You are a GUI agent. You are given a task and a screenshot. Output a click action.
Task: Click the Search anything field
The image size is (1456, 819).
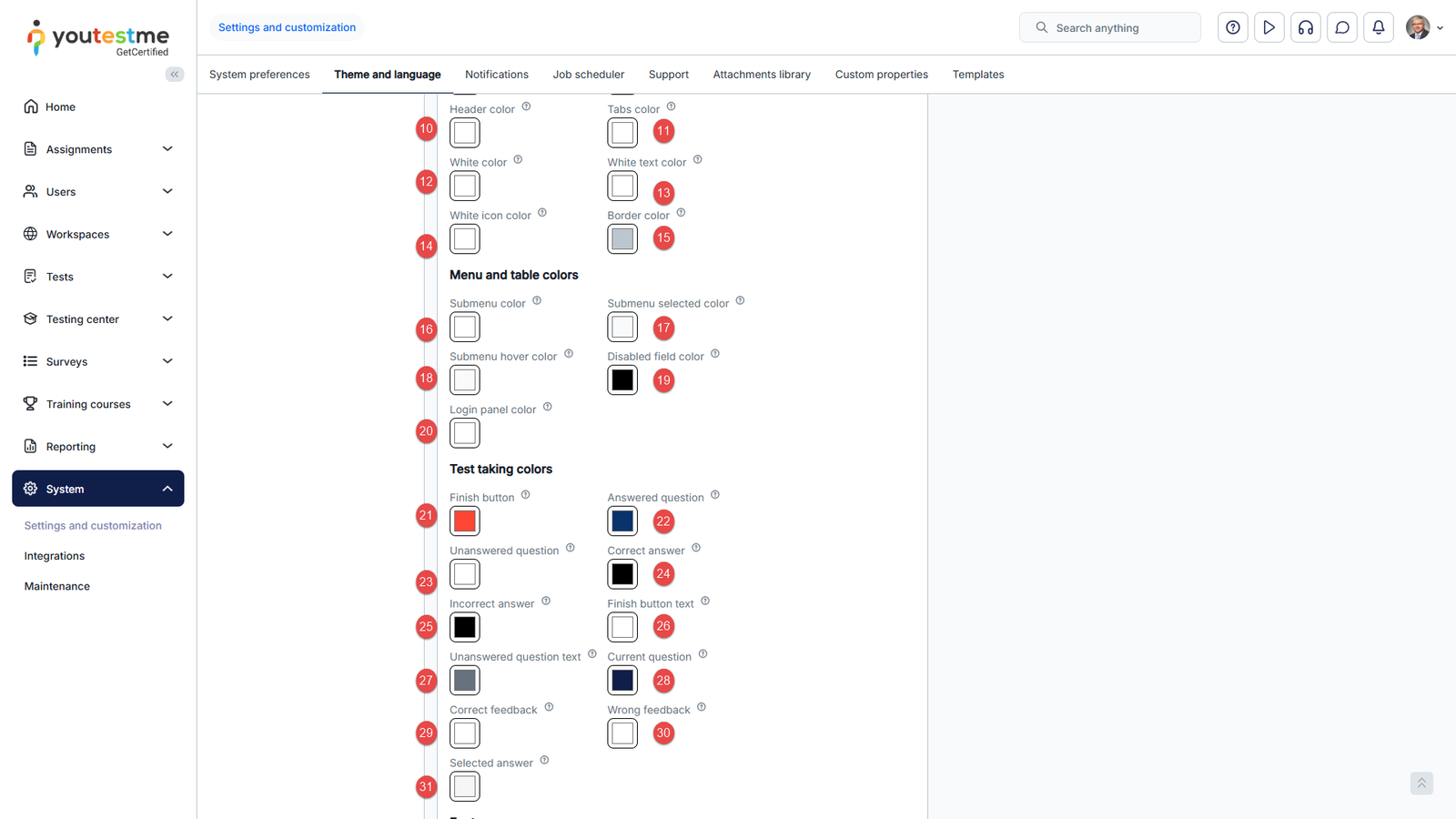pos(1110,28)
